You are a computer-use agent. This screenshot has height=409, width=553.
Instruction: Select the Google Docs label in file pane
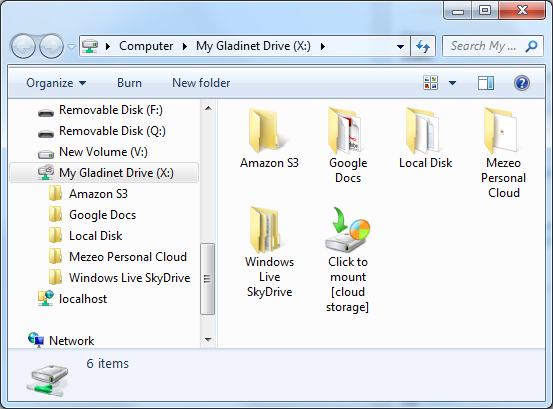(348, 170)
